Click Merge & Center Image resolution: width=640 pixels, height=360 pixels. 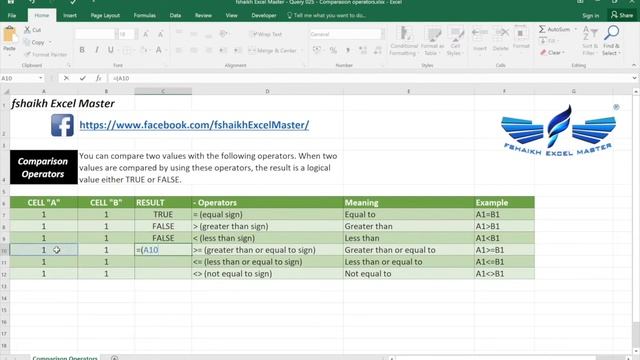[x=273, y=50]
